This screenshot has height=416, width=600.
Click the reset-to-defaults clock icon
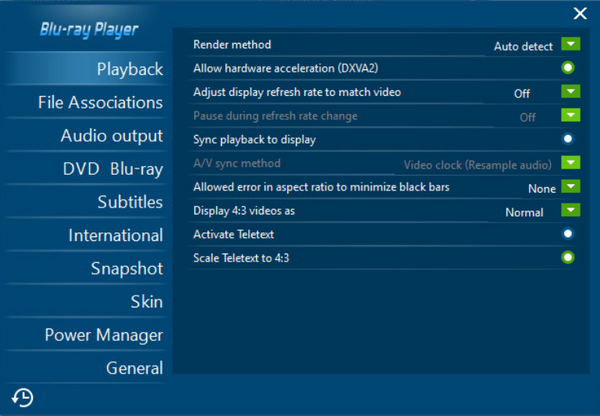pyautogui.click(x=23, y=397)
